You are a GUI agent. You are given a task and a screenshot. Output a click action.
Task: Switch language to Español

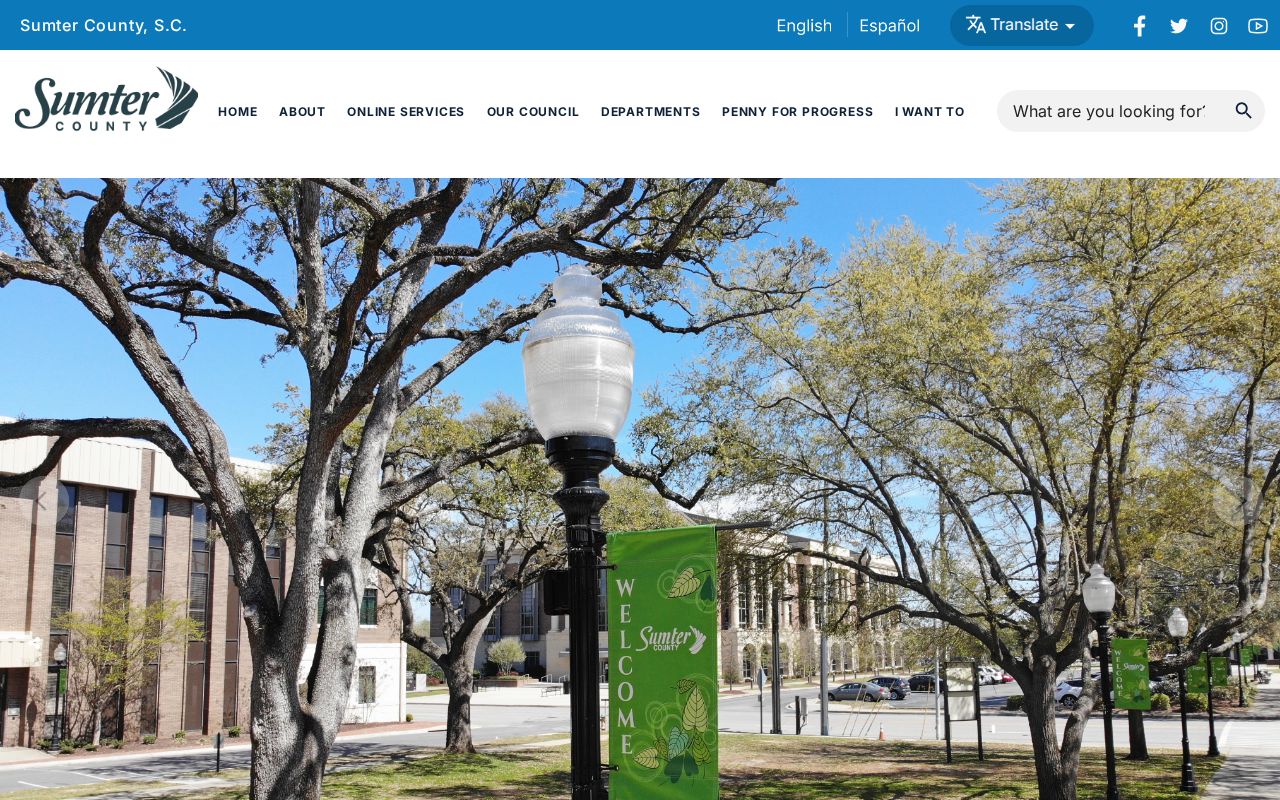point(889,25)
